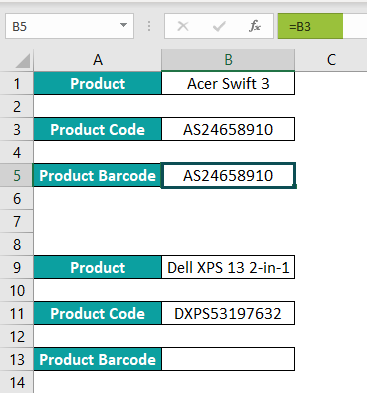Select the empty barcode cell B13
Viewport: 367px width, 393px height.
point(228,359)
